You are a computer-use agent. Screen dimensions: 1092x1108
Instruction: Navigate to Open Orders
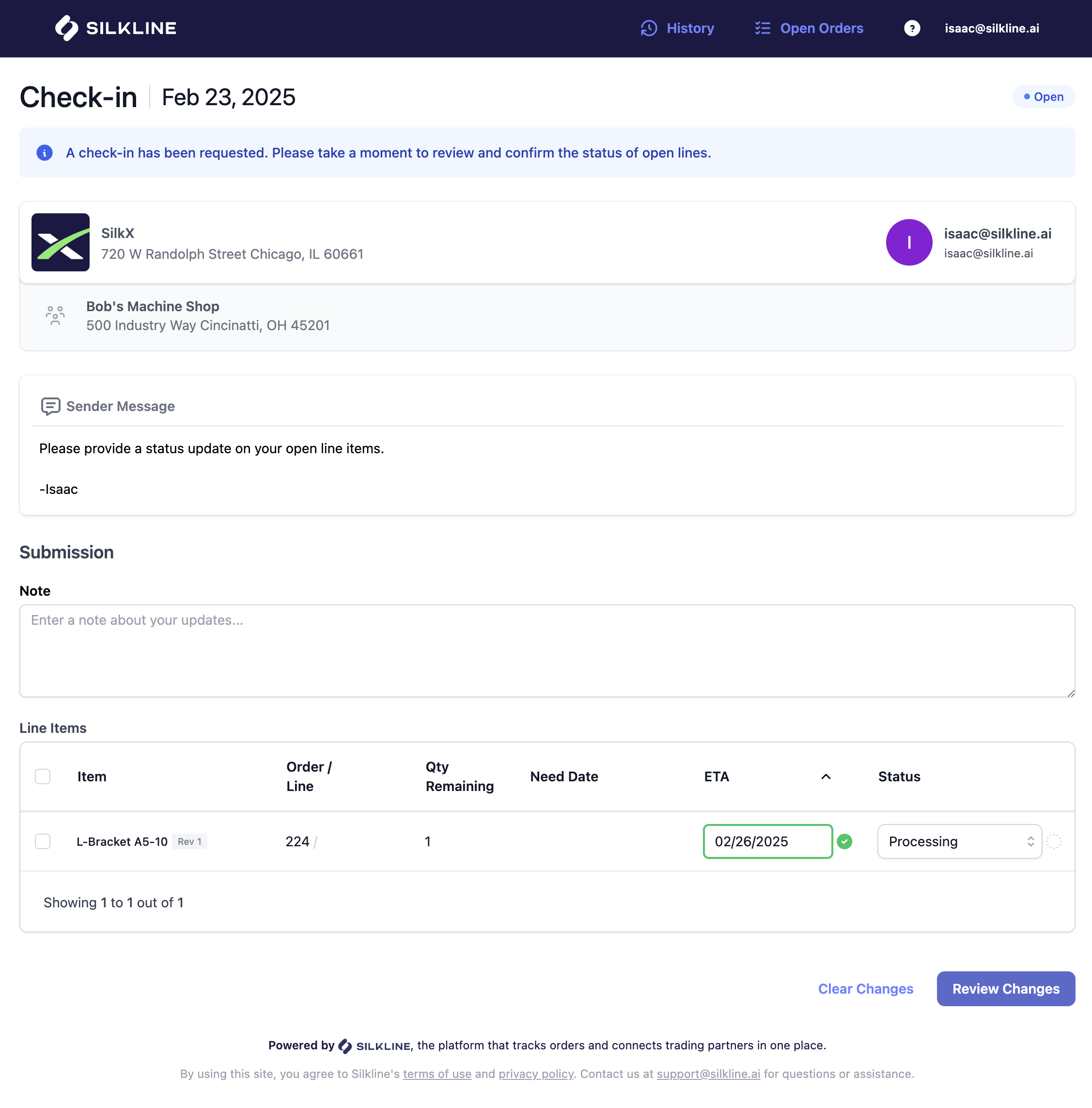(x=821, y=28)
